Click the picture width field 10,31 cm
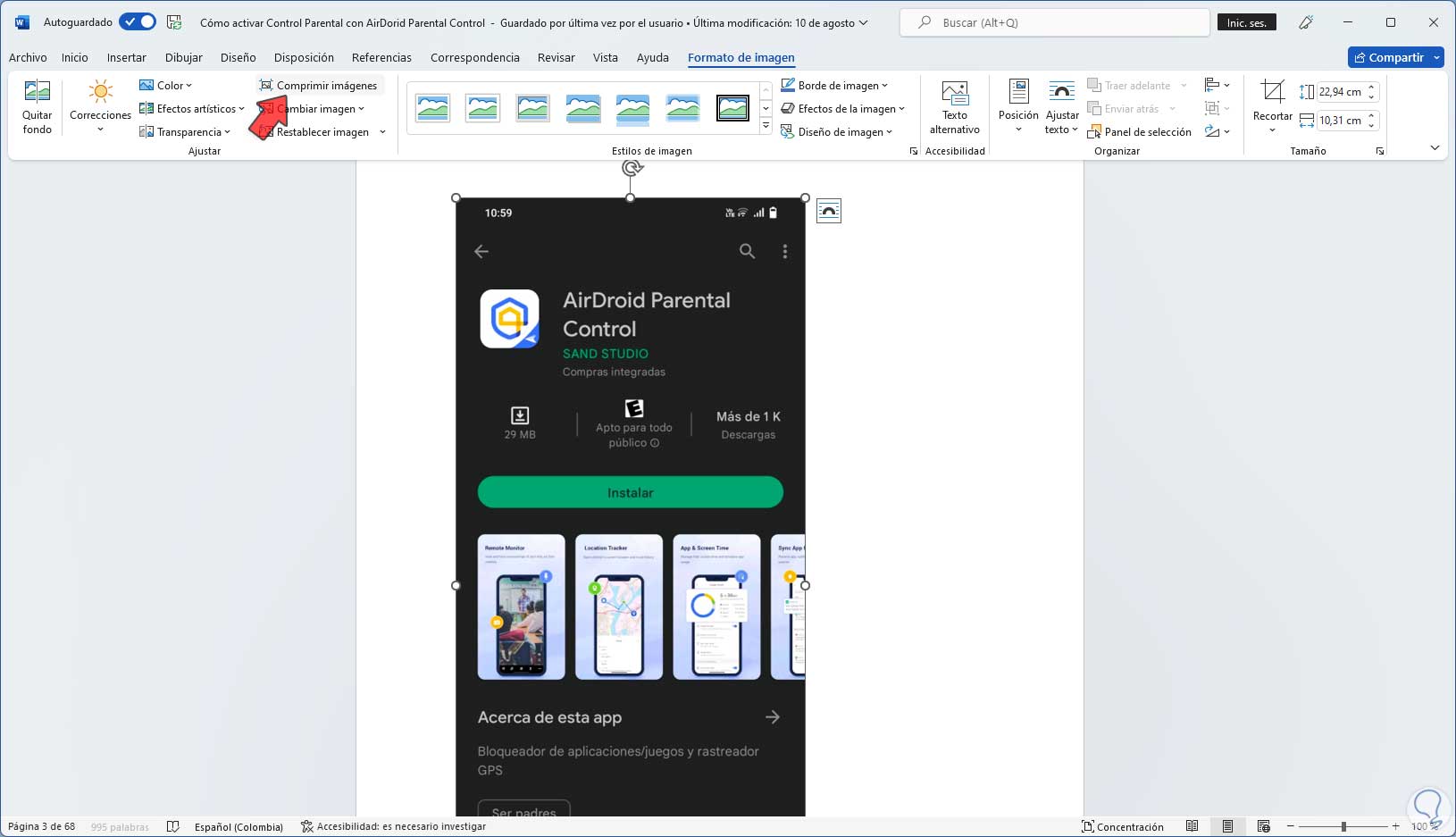 (x=1340, y=120)
